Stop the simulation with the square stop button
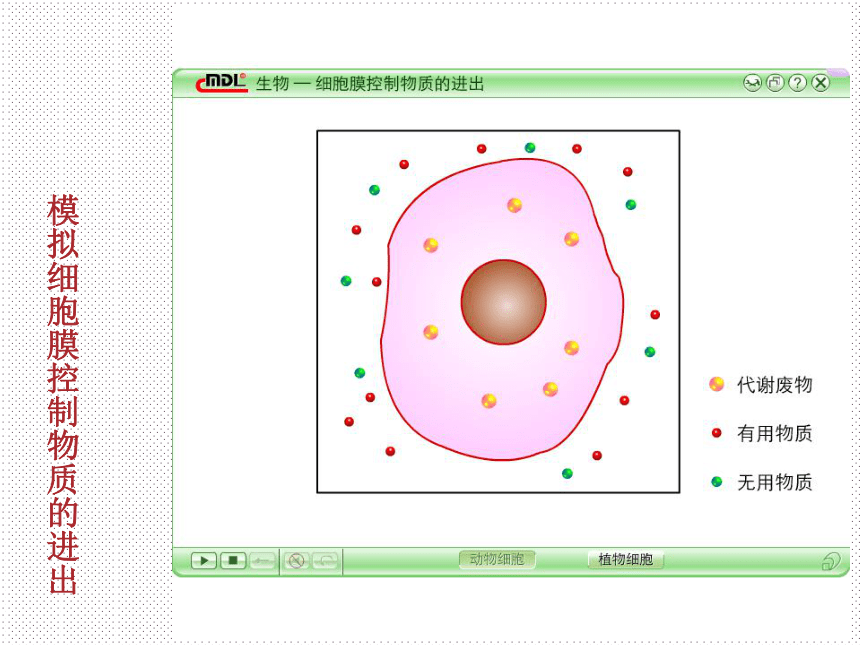The image size is (860, 645). pos(233,561)
